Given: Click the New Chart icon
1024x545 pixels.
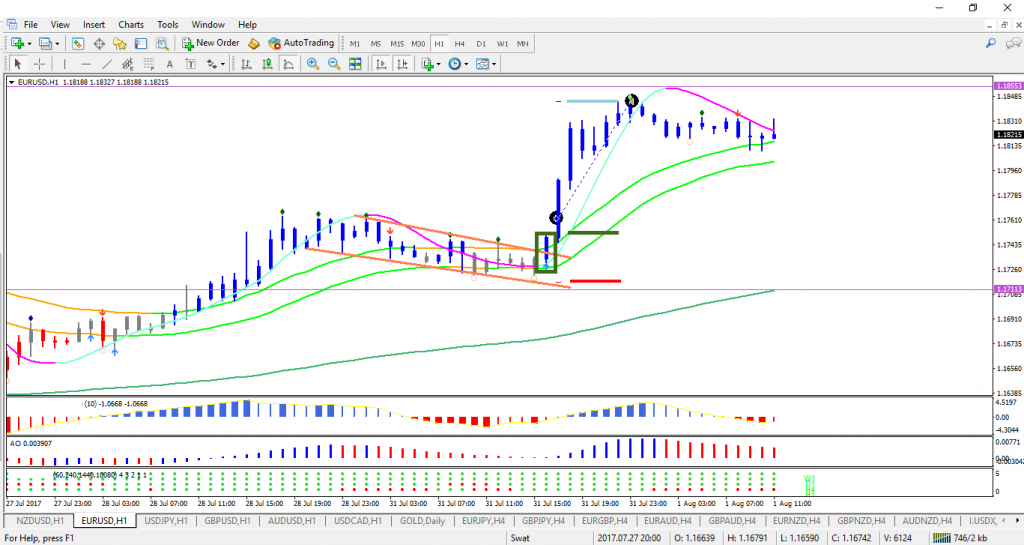Looking at the screenshot, I should tap(17, 44).
